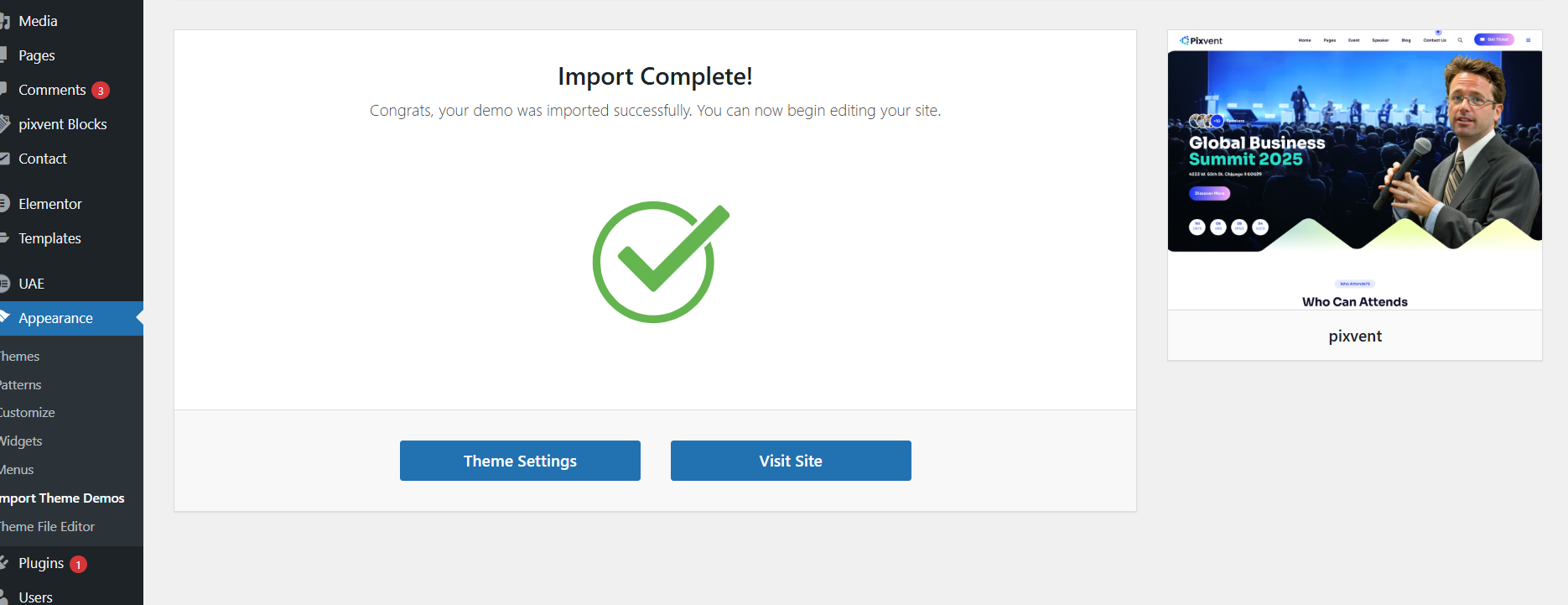Click the UAE menu icon
The width and height of the screenshot is (1568, 605).
[x=4, y=284]
